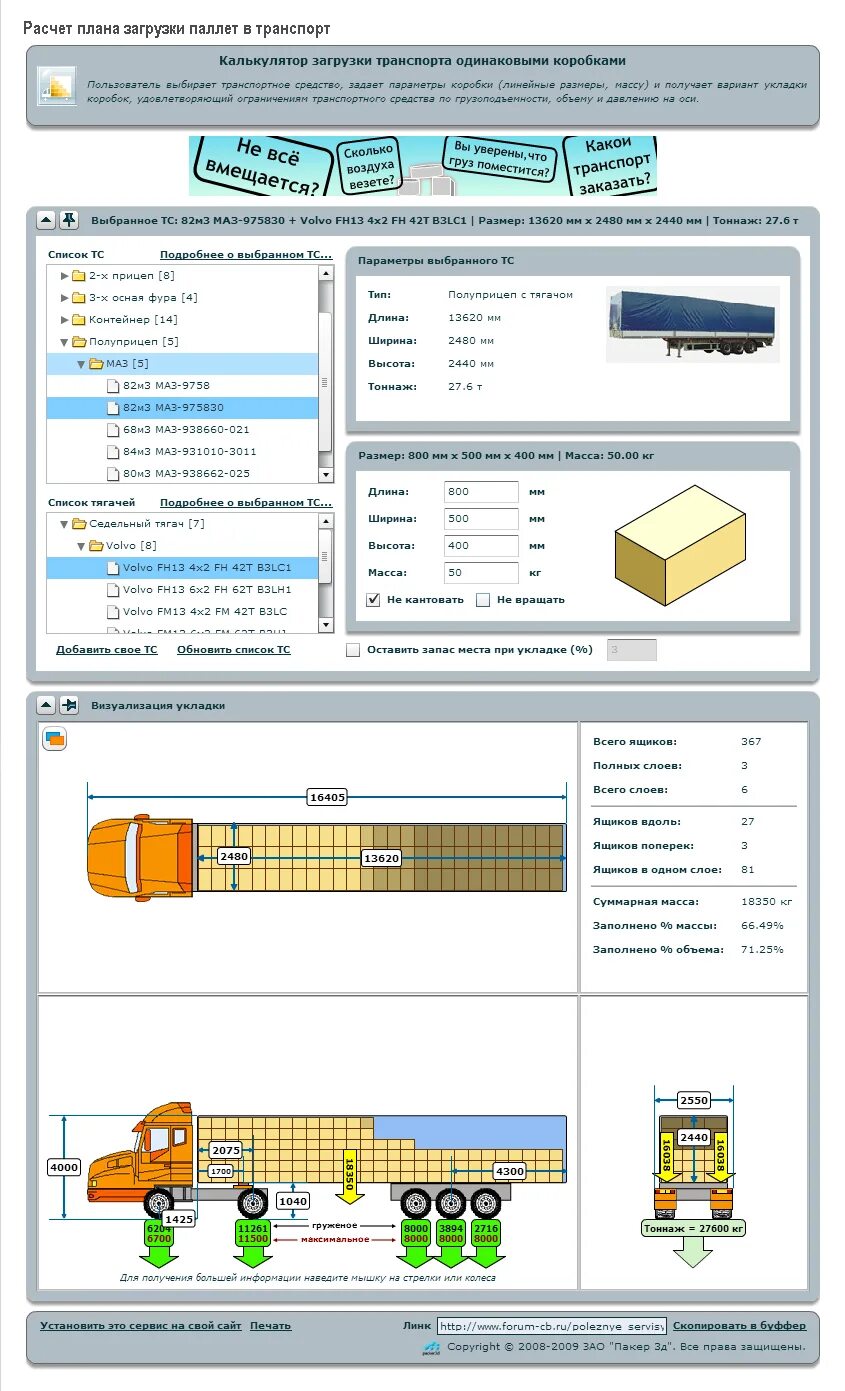Toggle the Не кантовать checkbox
Viewport: 845px width, 1391px height.
(x=374, y=600)
